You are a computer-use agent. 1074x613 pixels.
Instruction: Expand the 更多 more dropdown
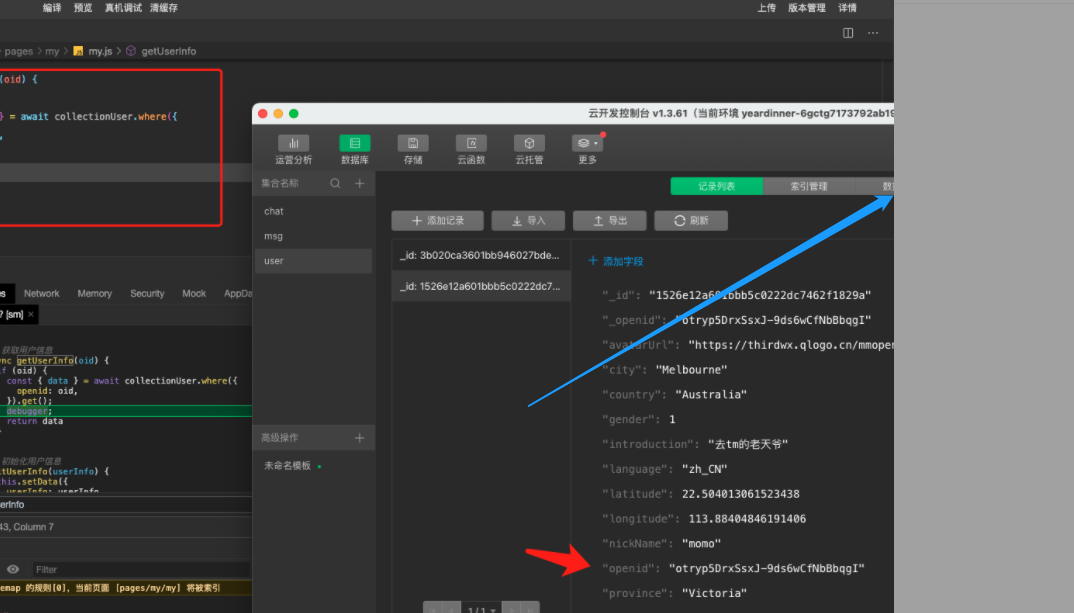(587, 149)
